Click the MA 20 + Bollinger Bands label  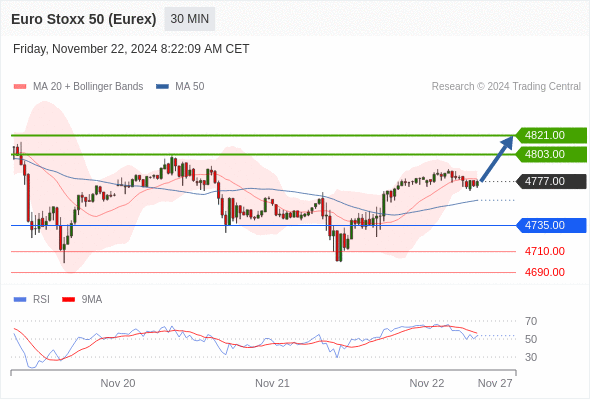point(88,87)
